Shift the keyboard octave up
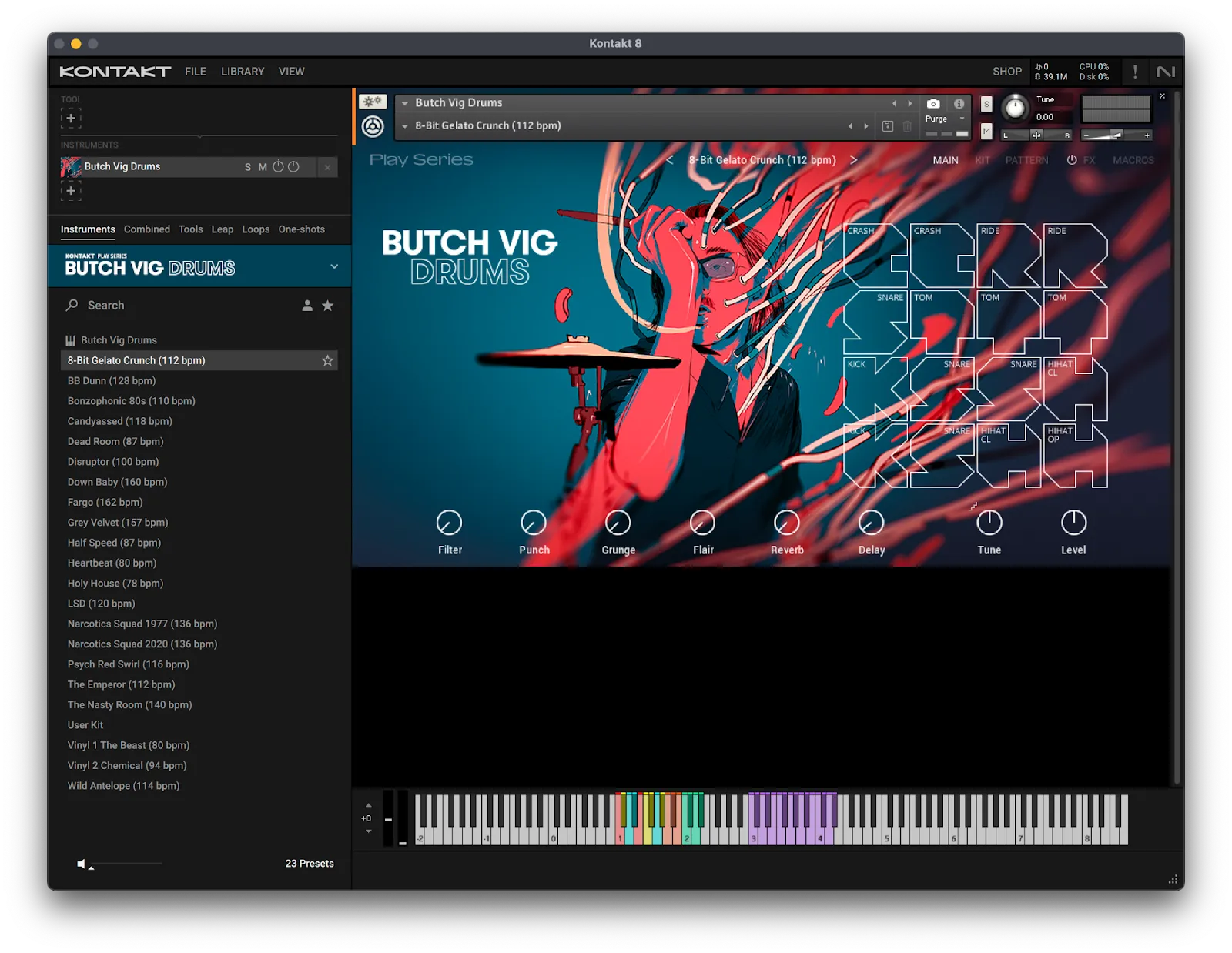1232x953 pixels. 368,805
